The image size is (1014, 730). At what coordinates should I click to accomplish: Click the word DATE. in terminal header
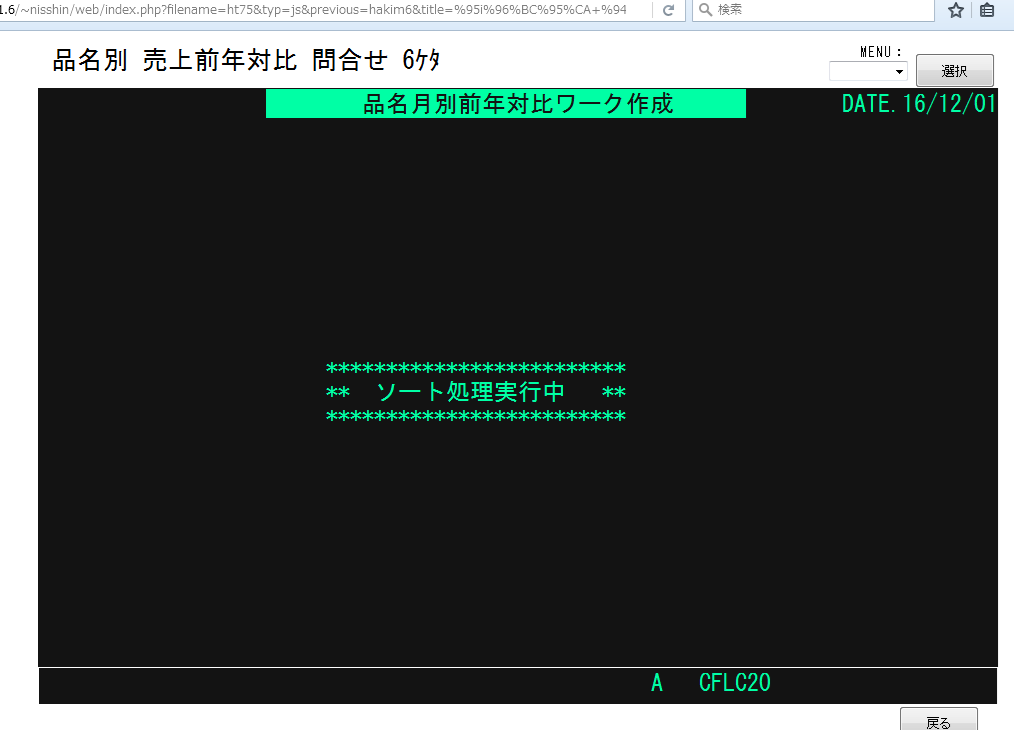pos(869,104)
